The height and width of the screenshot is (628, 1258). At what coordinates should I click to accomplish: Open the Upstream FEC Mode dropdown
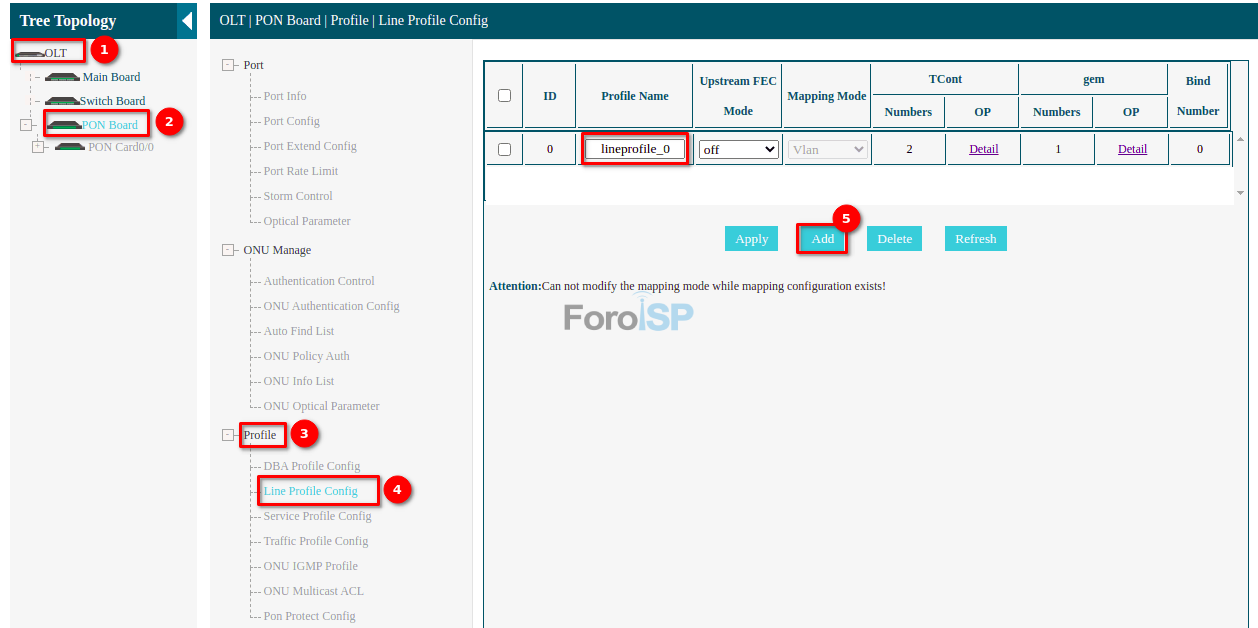738,149
